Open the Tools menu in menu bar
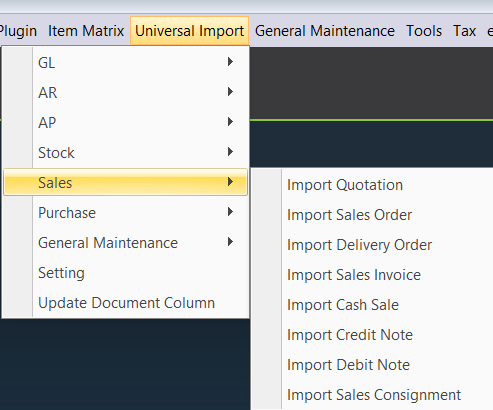Screen dimensions: 493x410 (x=424, y=31)
